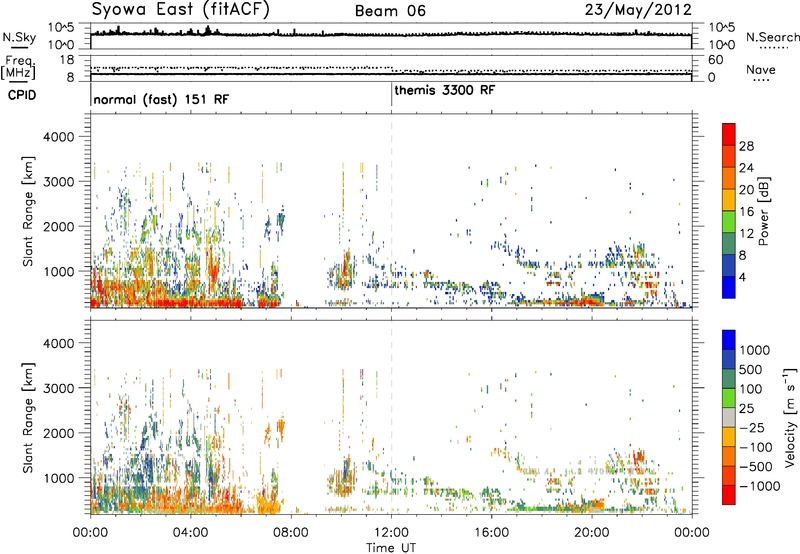Viewport: 800px width, 554px height.
Task: Click the '18' frequency axis value
Action: coord(67,60)
